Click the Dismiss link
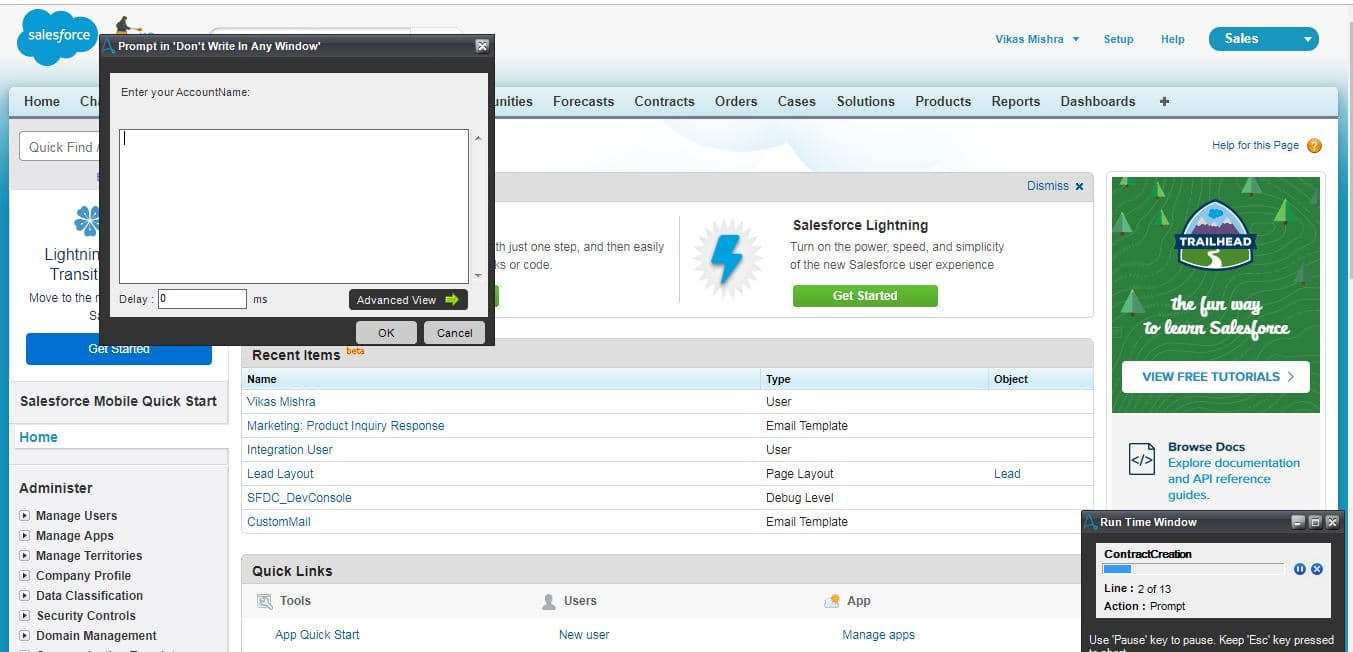Image resolution: width=1353 pixels, height=652 pixels. (x=1048, y=186)
